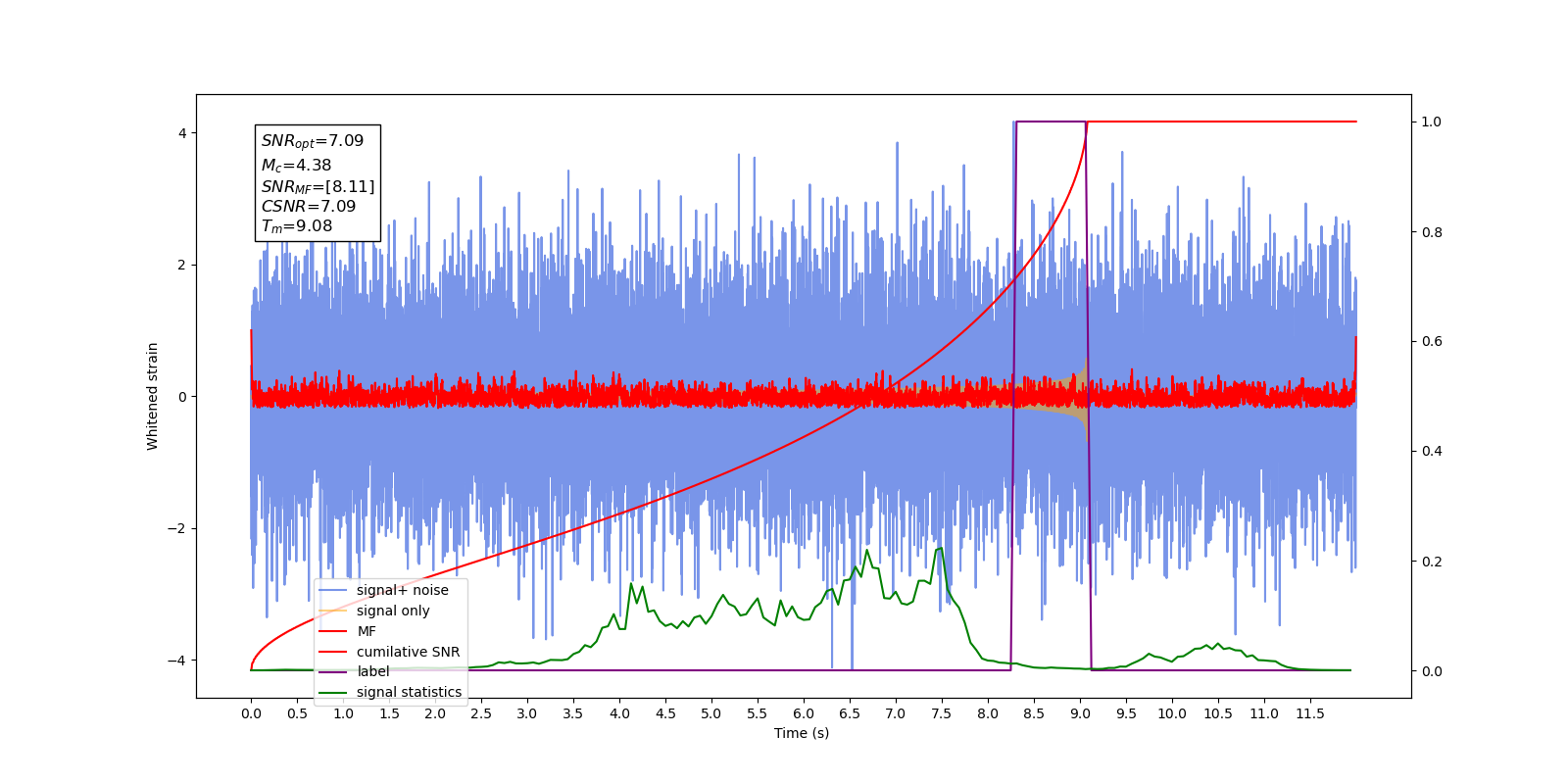
Task: Click the right y-axis tick label 0.2
Action: click(x=1432, y=562)
